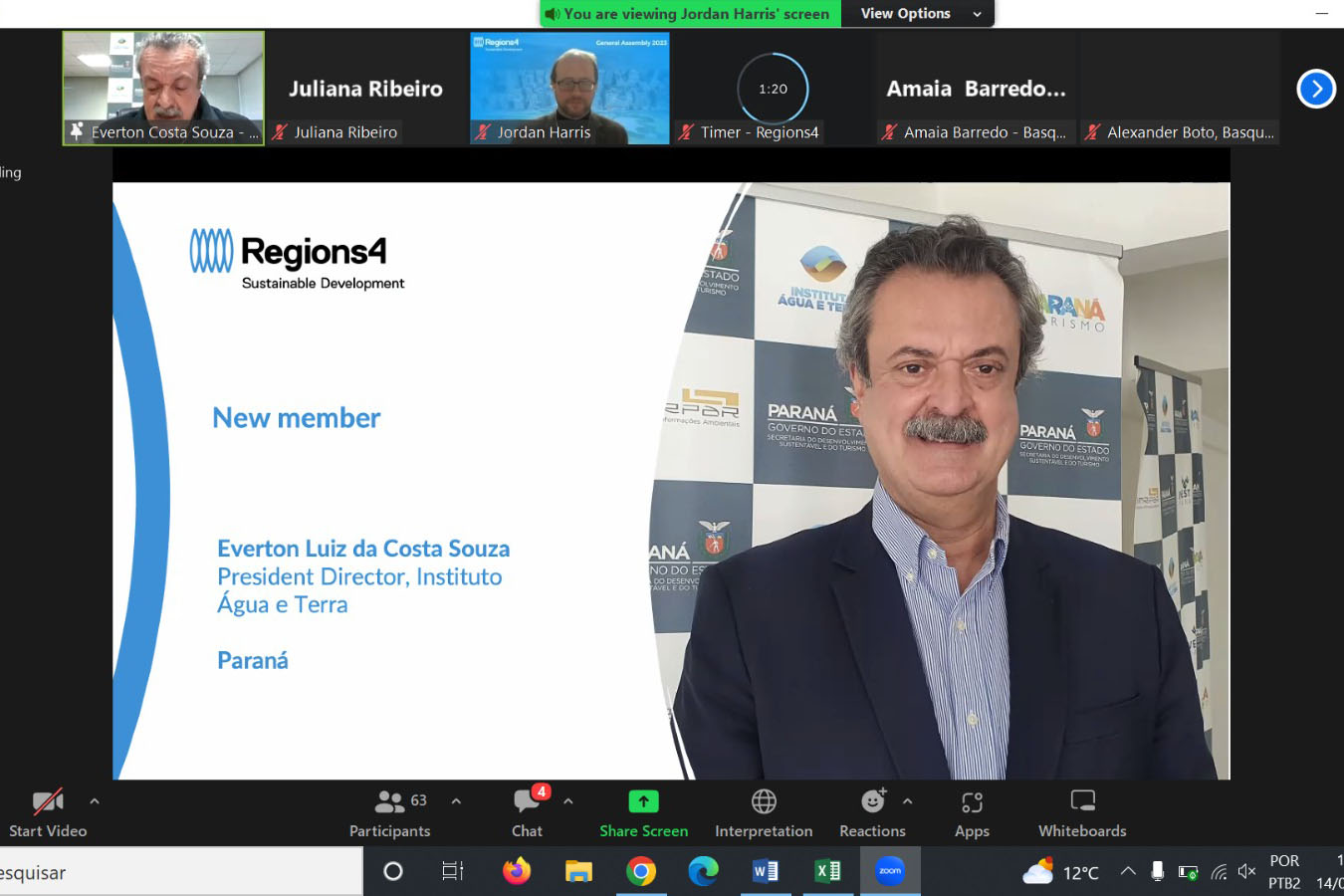Click the Start Video camera icon

[48, 801]
